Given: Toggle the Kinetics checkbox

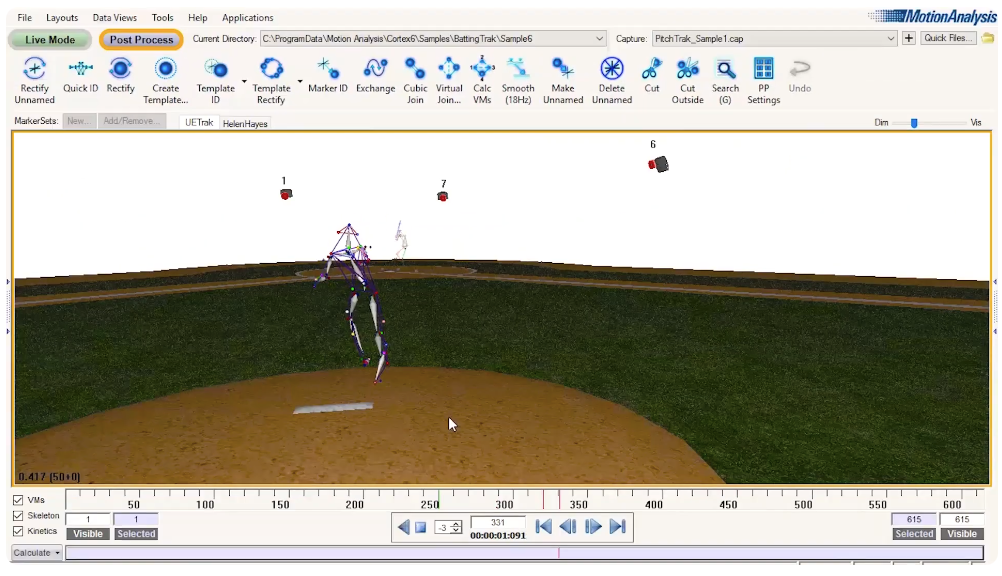Looking at the screenshot, I should pyautogui.click(x=17, y=531).
